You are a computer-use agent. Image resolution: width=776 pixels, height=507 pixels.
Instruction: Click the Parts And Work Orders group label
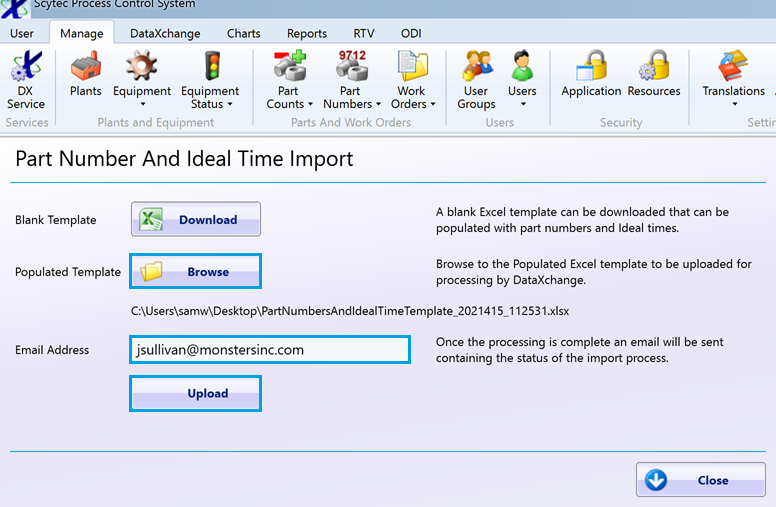pos(351,122)
